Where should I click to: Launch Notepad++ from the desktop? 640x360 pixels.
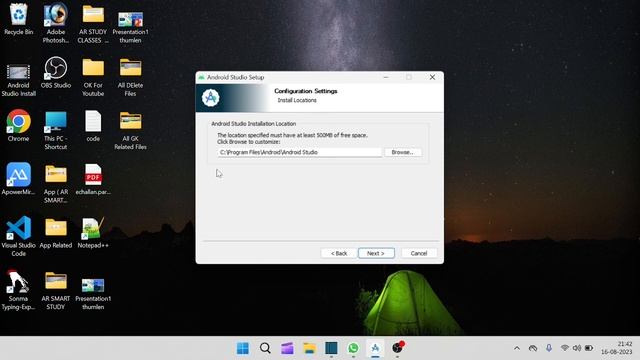(x=93, y=233)
